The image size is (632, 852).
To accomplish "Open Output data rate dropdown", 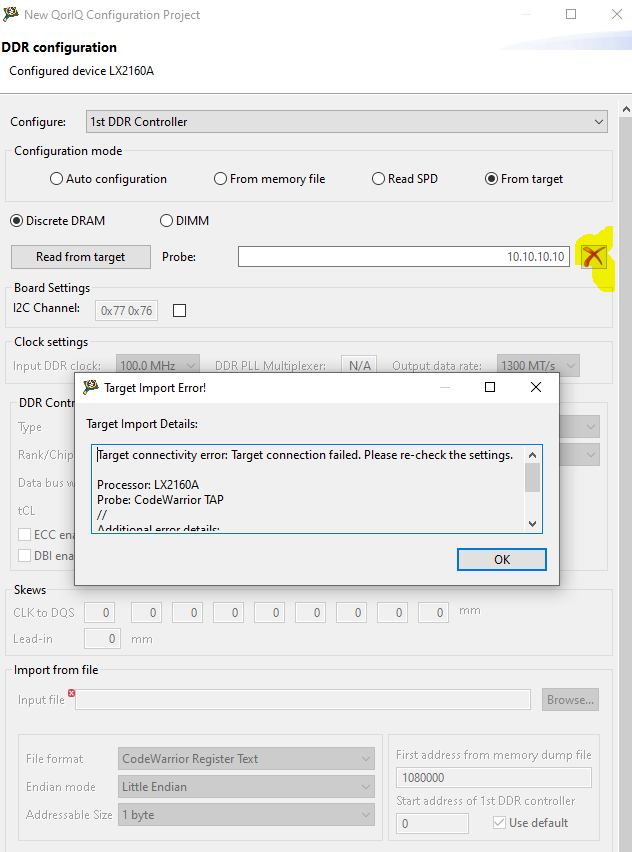I will [538, 366].
